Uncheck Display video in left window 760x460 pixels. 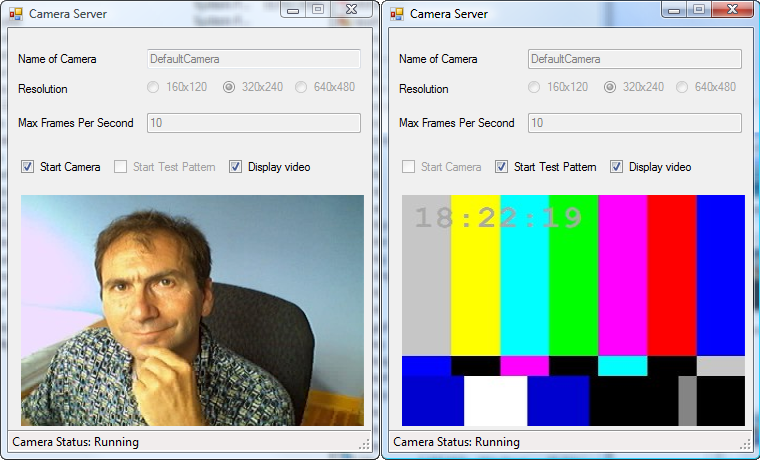(x=236, y=167)
